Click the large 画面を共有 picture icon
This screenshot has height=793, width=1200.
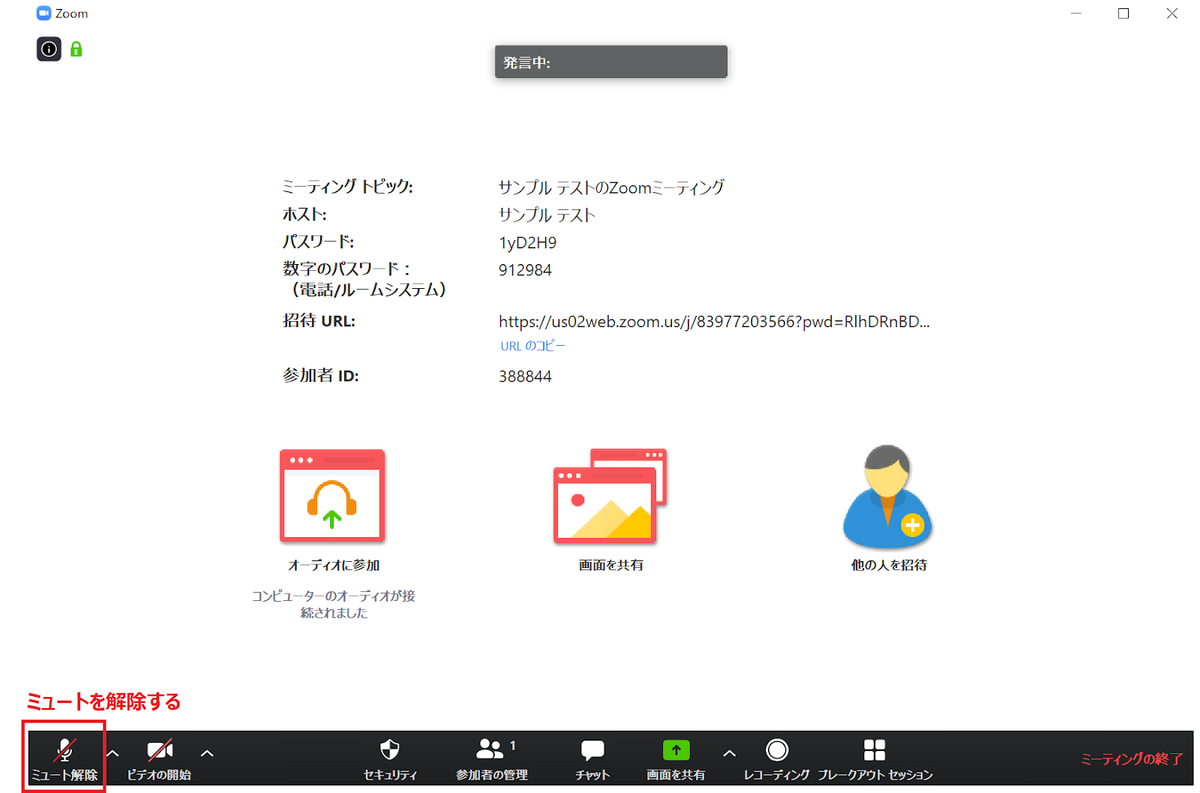pos(610,497)
